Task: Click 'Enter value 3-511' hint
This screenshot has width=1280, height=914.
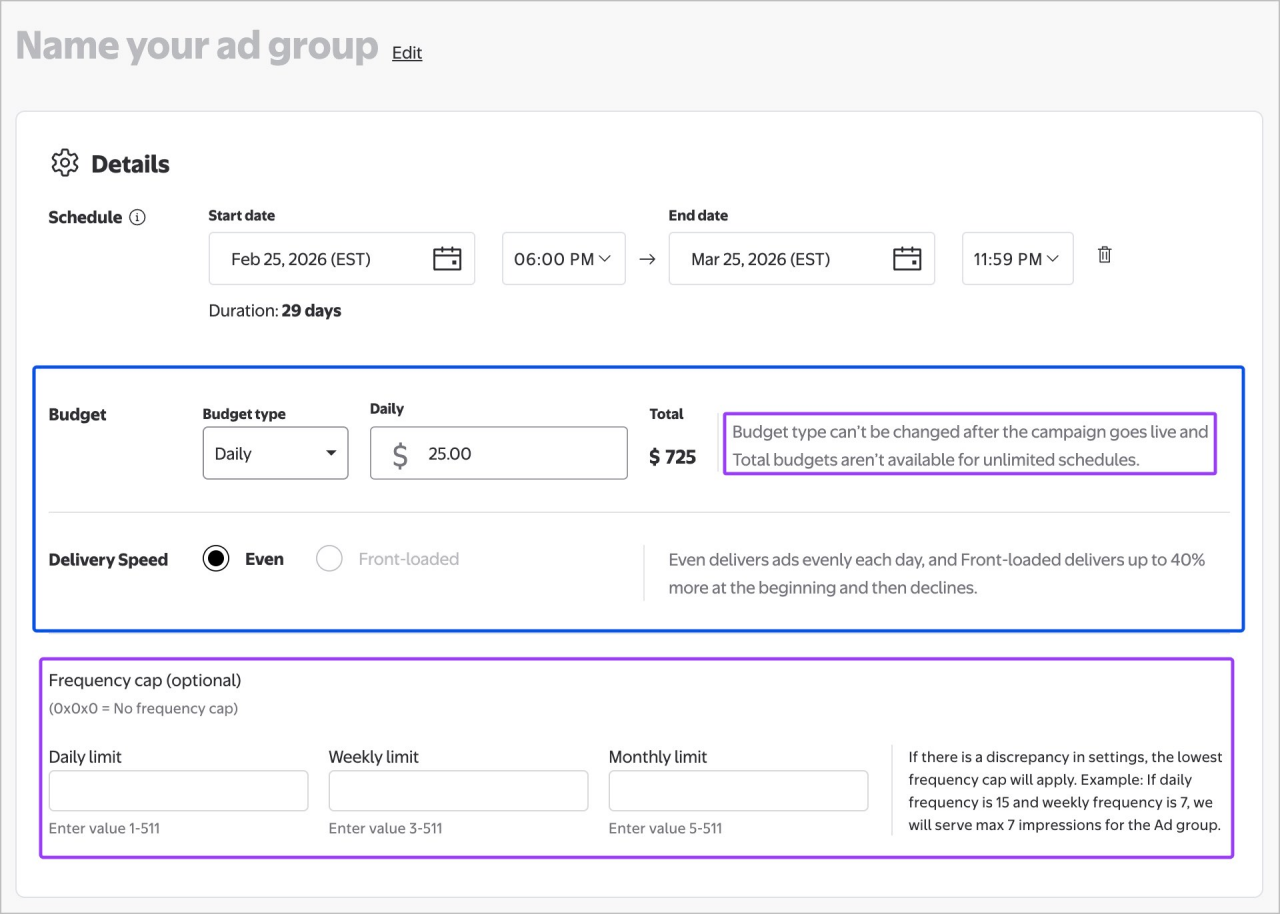Action: point(385,828)
